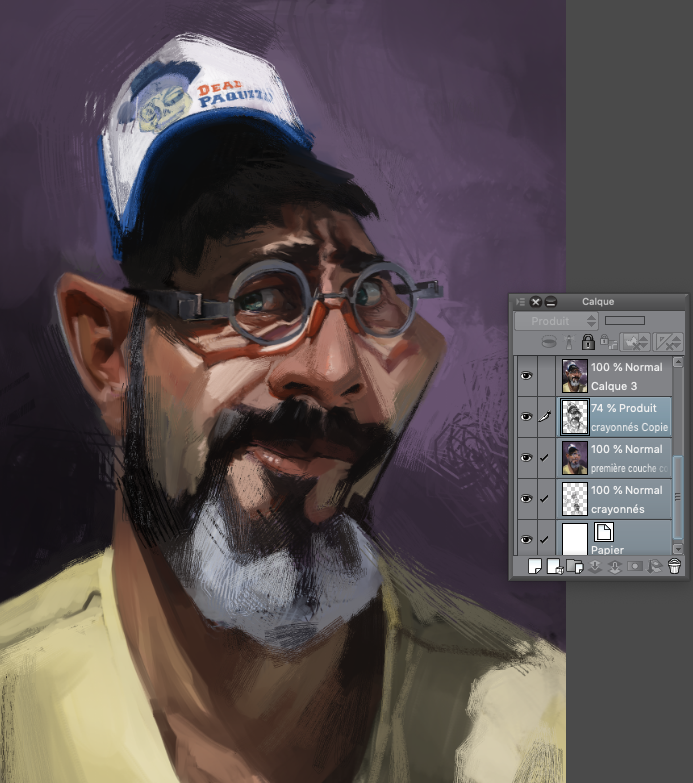Select the Calque 3 layer name

pos(617,386)
